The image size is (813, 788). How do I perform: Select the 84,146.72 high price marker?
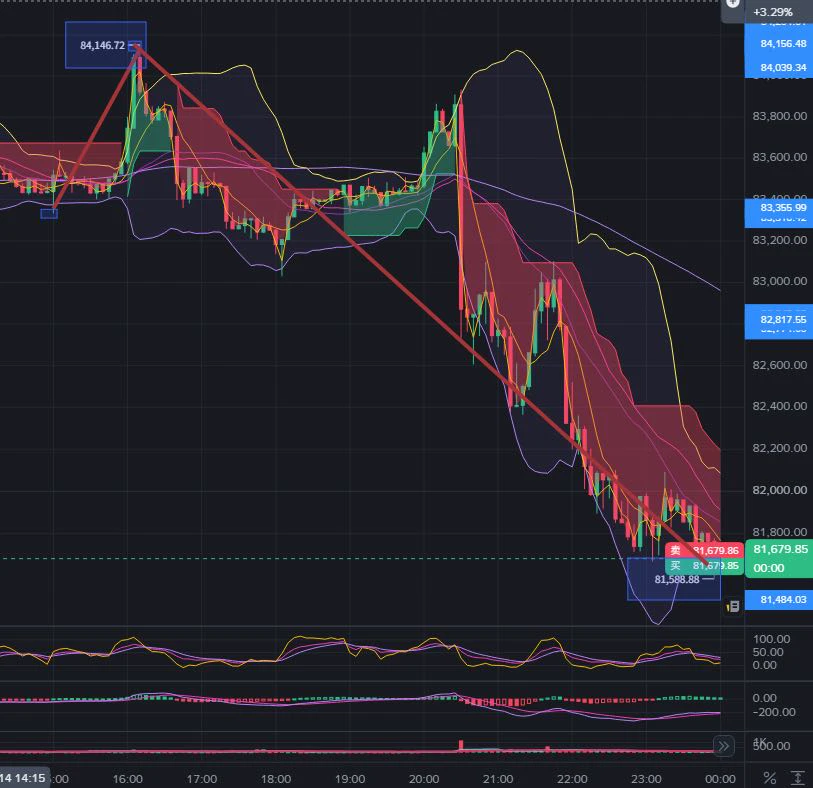(103, 46)
